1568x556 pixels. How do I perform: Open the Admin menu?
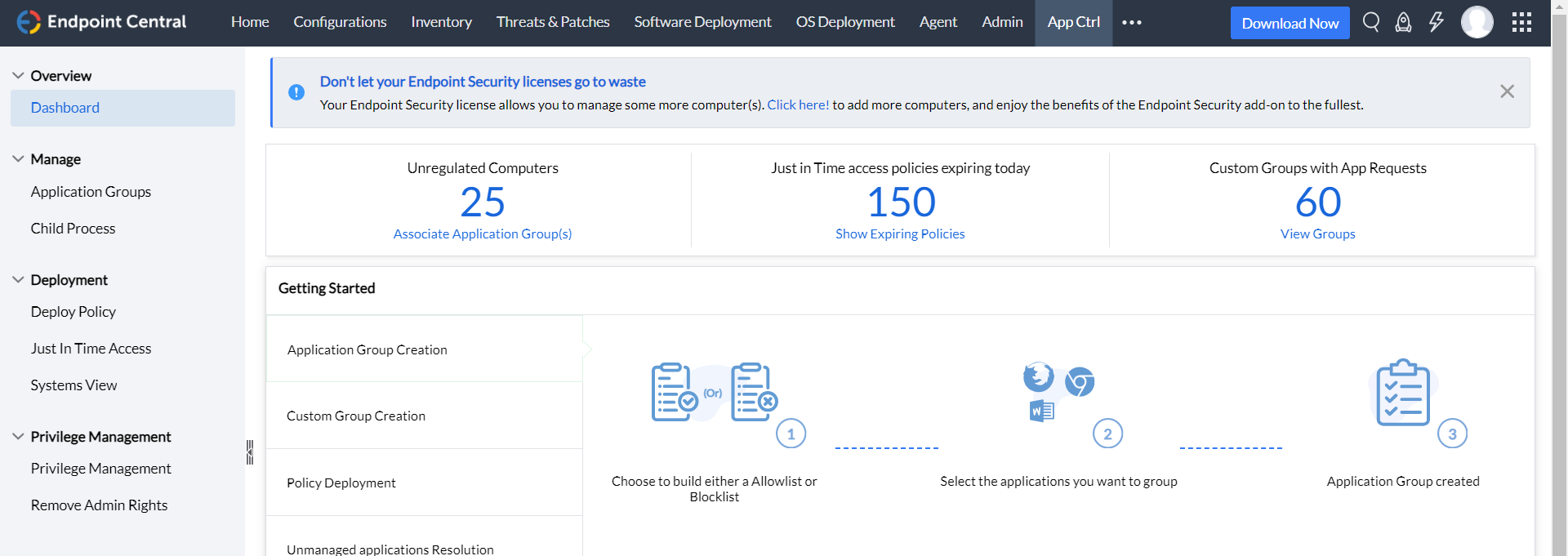[x=1002, y=22]
